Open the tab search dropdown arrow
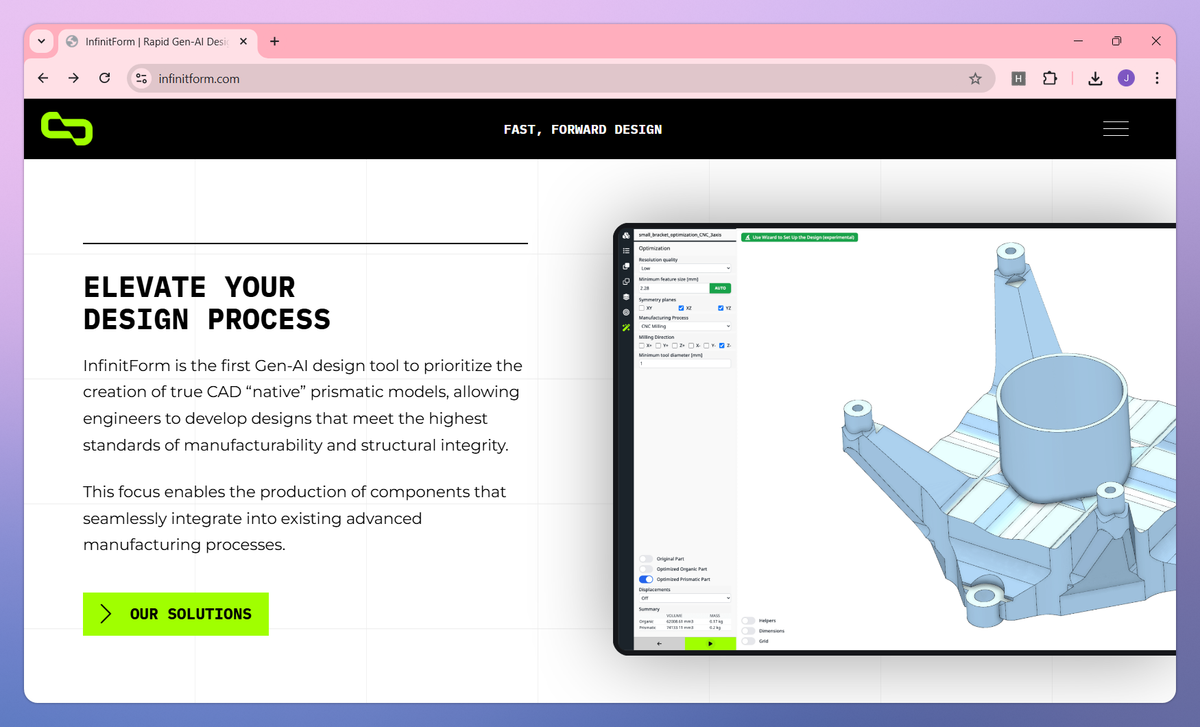Image resolution: width=1200 pixels, height=727 pixels. (41, 42)
